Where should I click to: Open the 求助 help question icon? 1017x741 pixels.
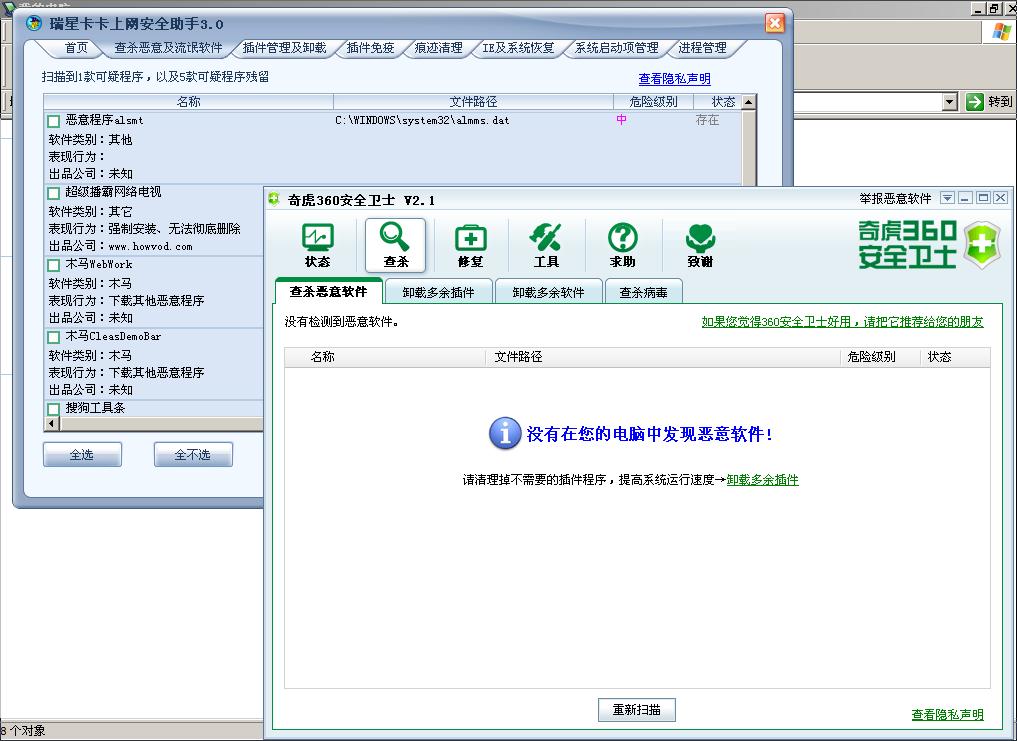(623, 245)
